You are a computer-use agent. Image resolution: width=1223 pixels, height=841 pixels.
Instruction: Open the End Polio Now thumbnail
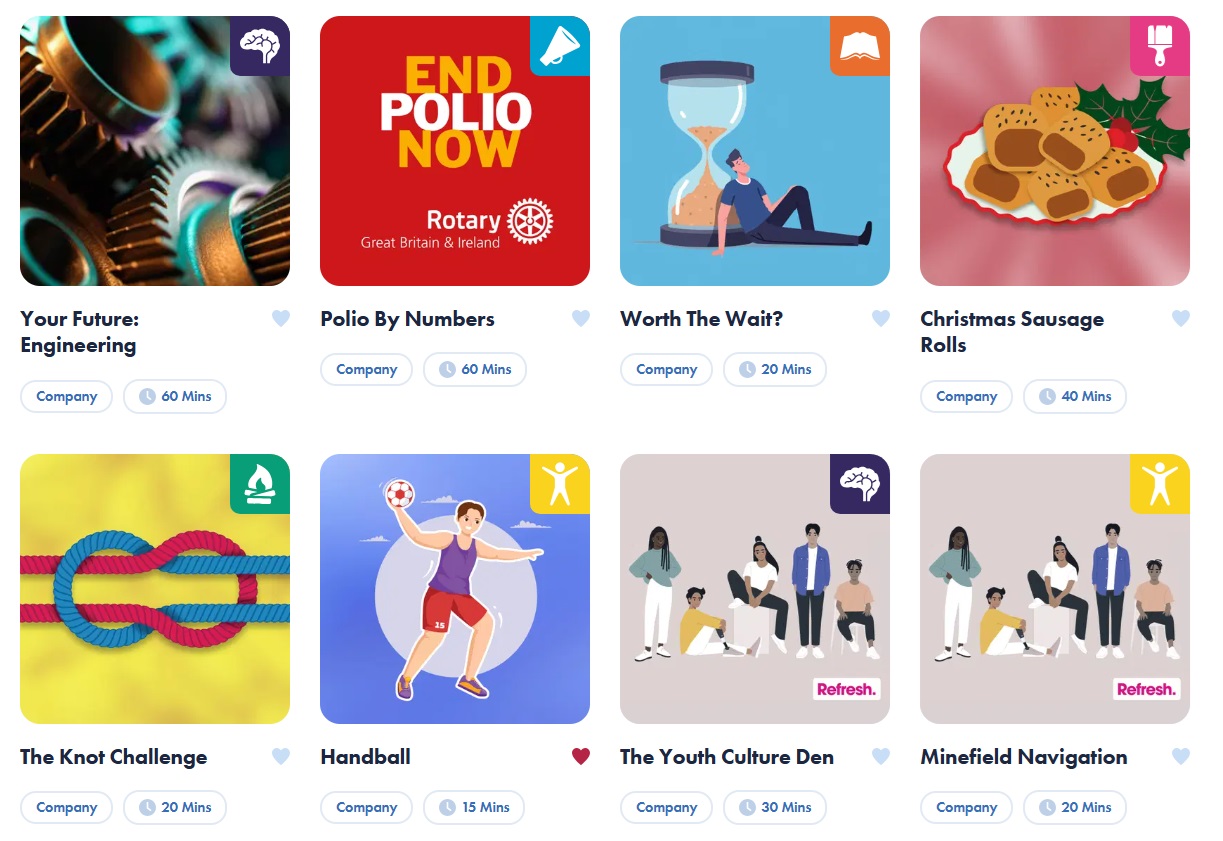coord(455,151)
